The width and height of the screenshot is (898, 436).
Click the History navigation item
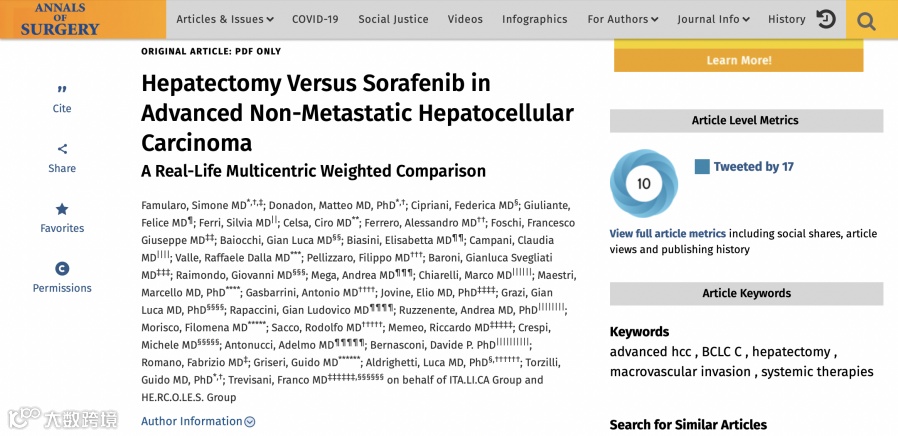tap(786, 19)
